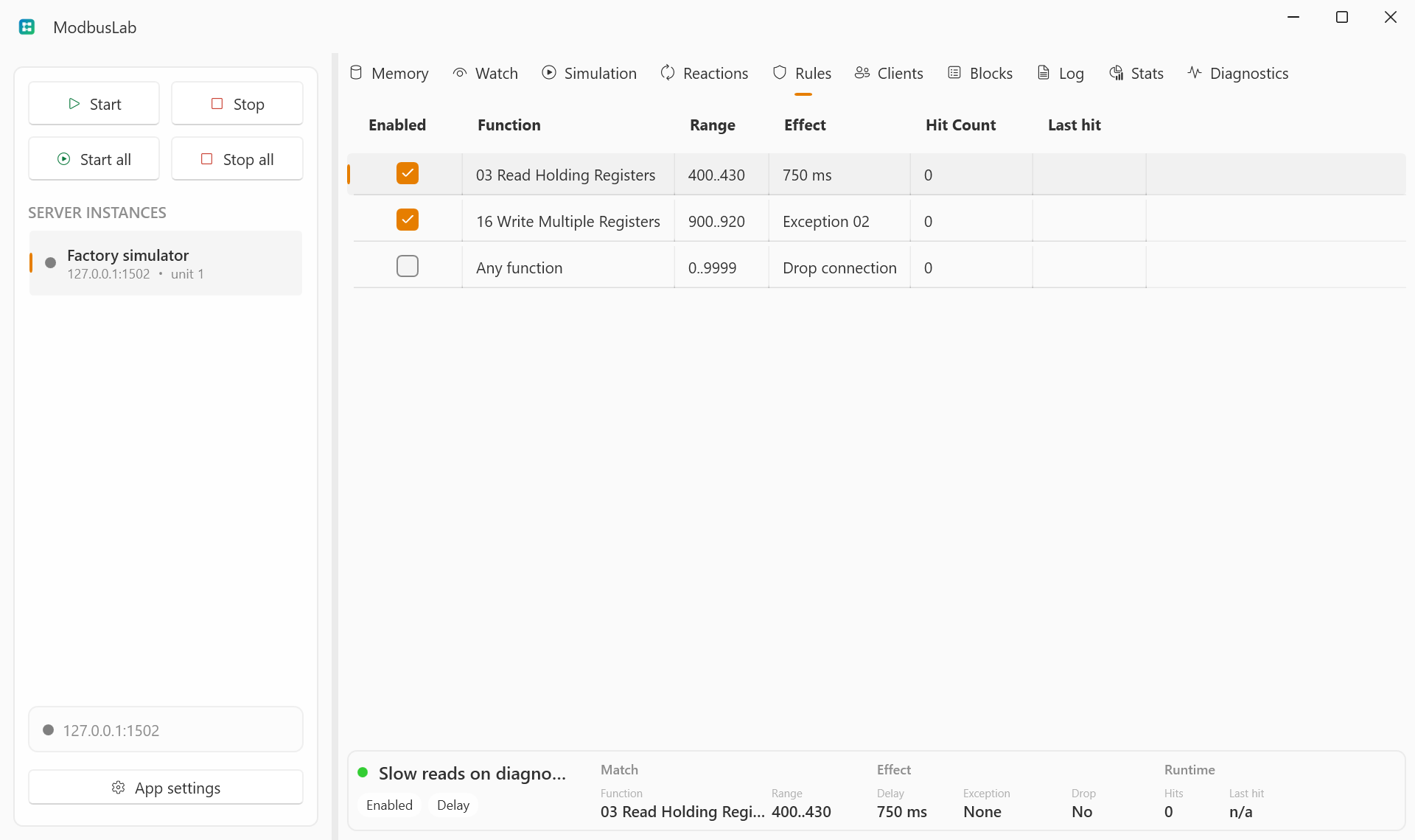Click the 400..430 range cell in the table
The height and width of the screenshot is (840, 1415).
(x=722, y=175)
